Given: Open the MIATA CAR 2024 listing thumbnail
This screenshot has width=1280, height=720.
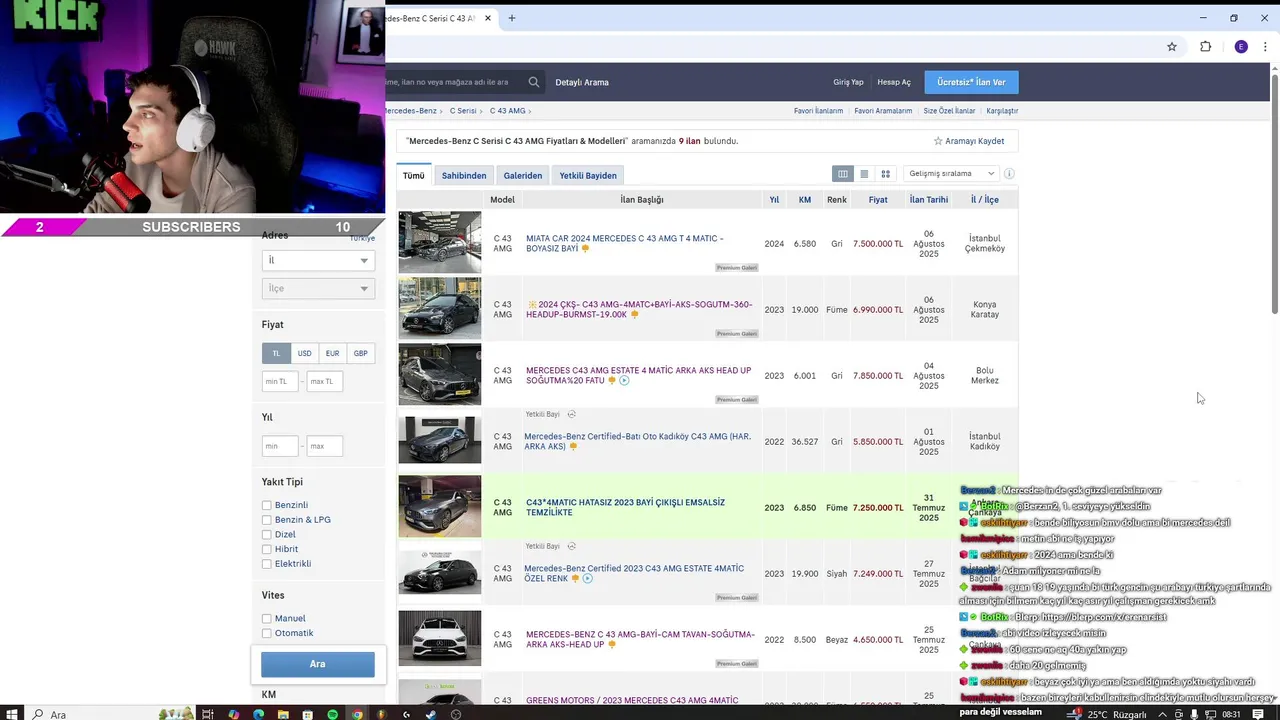Looking at the screenshot, I should (x=440, y=242).
